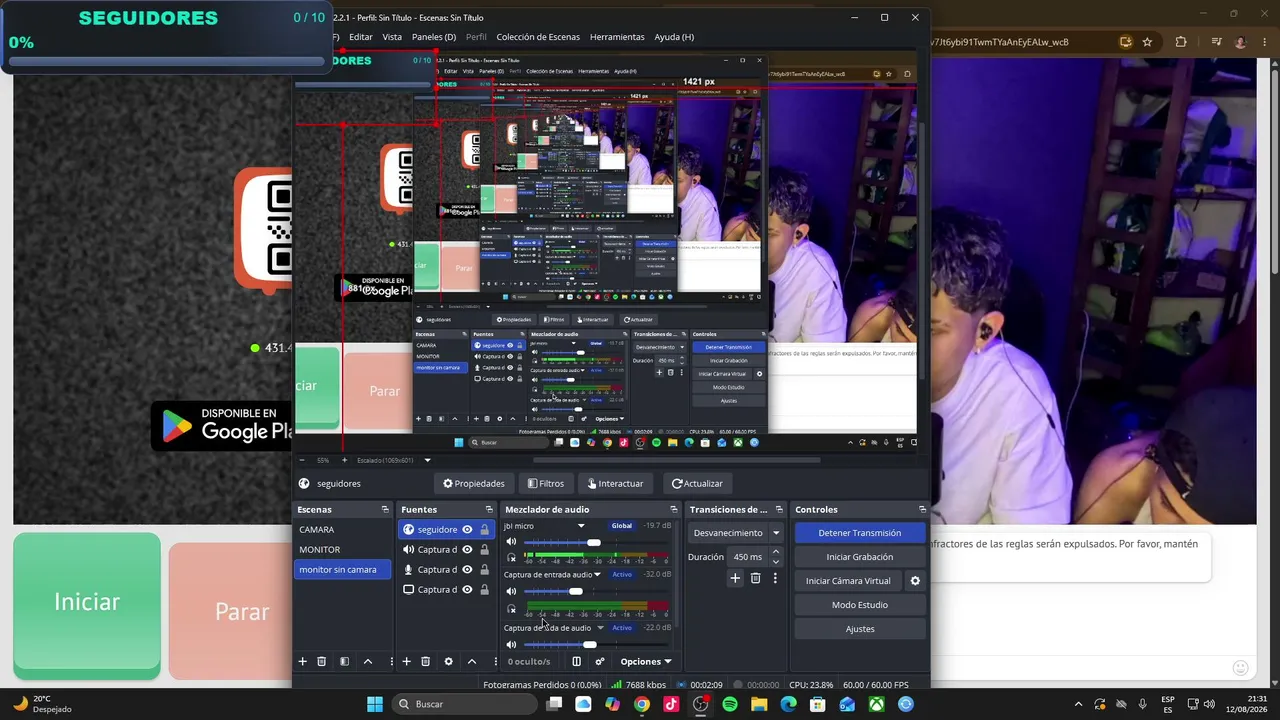
Task: Open the Ayuda (H) menu
Action: pos(674,37)
